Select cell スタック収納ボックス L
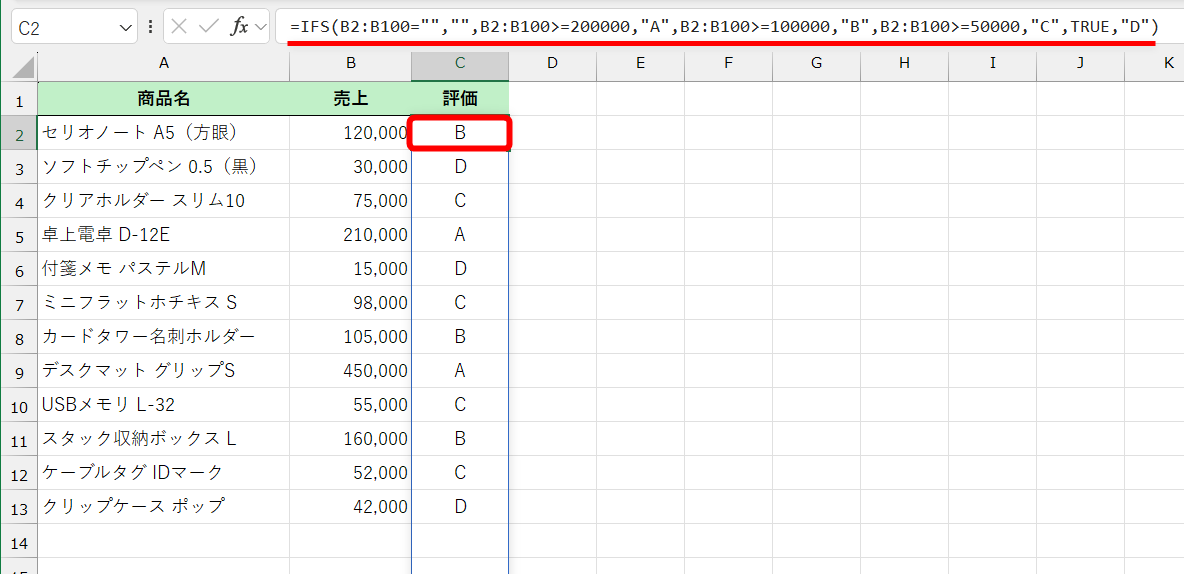 pos(163,439)
